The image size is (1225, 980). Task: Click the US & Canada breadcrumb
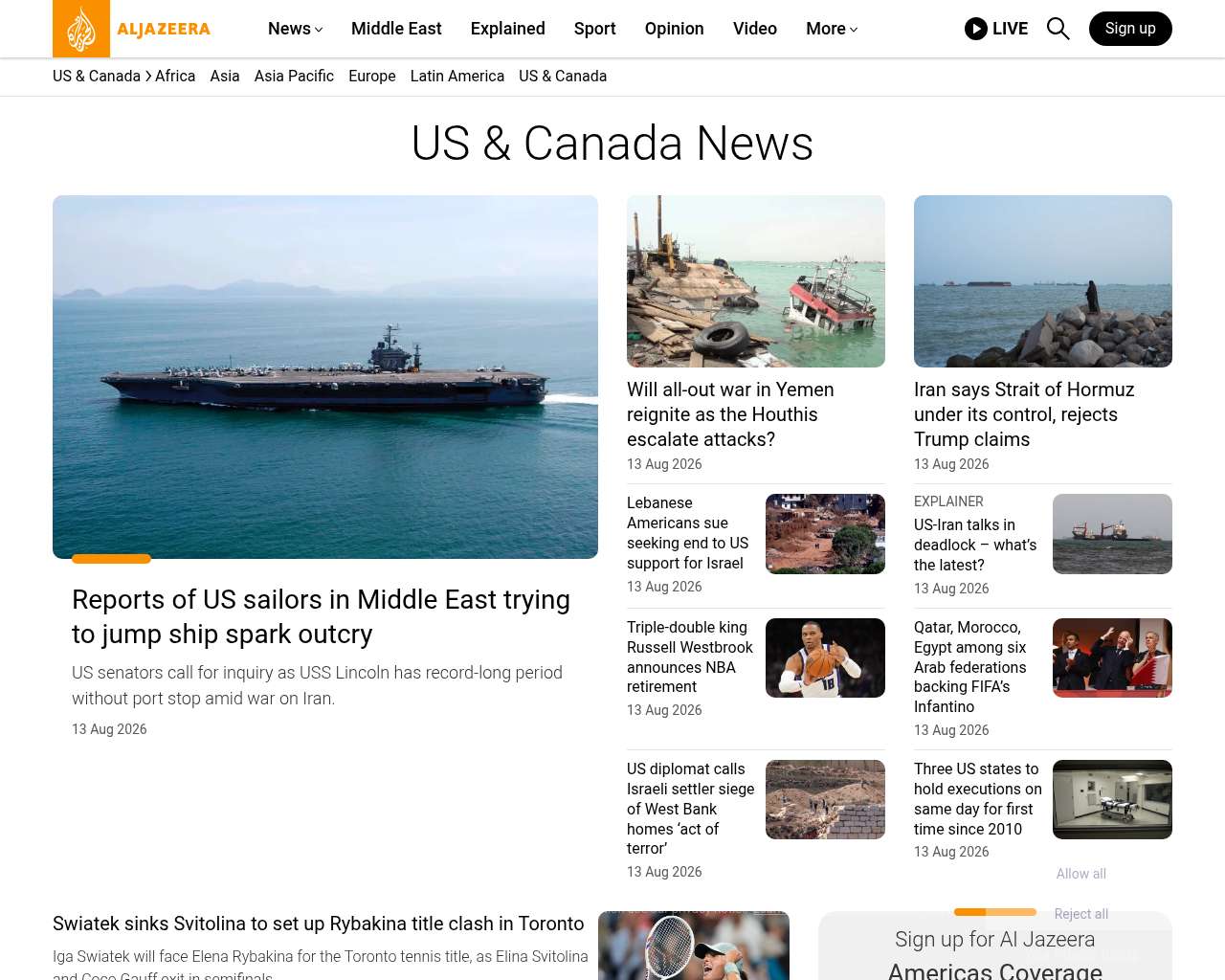pyautogui.click(x=97, y=77)
